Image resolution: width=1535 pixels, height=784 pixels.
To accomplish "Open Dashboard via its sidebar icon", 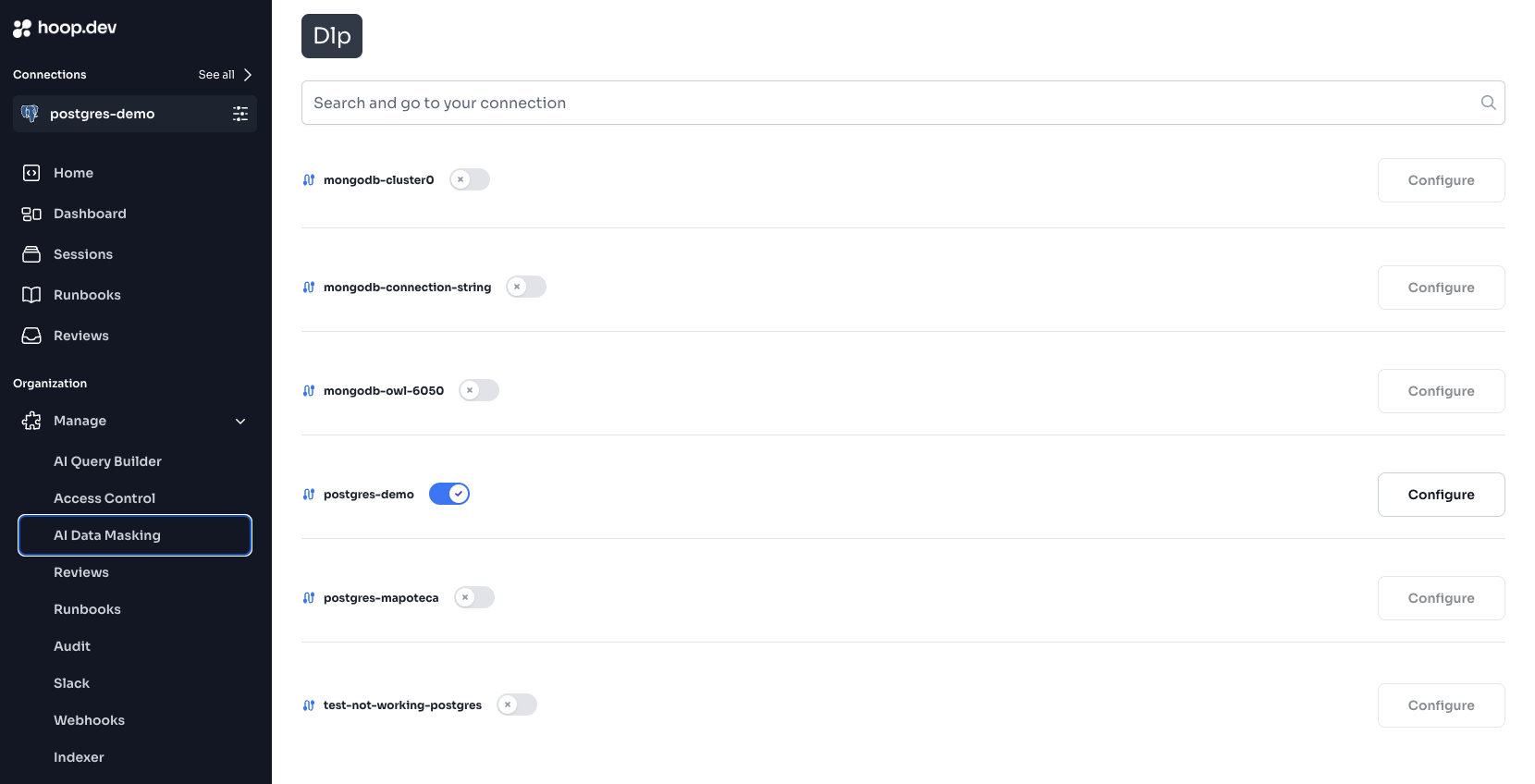I will coord(31,214).
